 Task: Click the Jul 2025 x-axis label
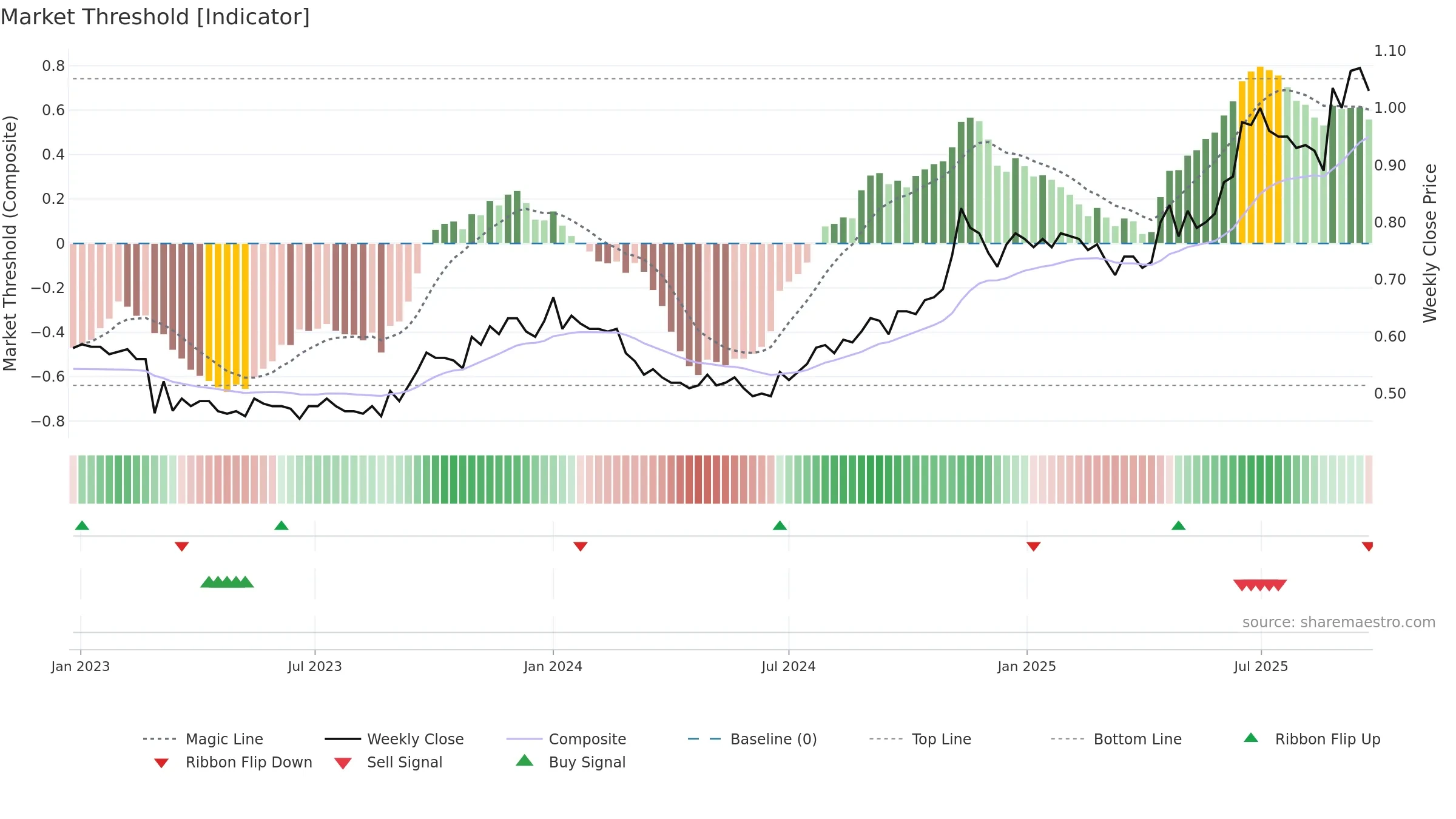tap(1261, 667)
